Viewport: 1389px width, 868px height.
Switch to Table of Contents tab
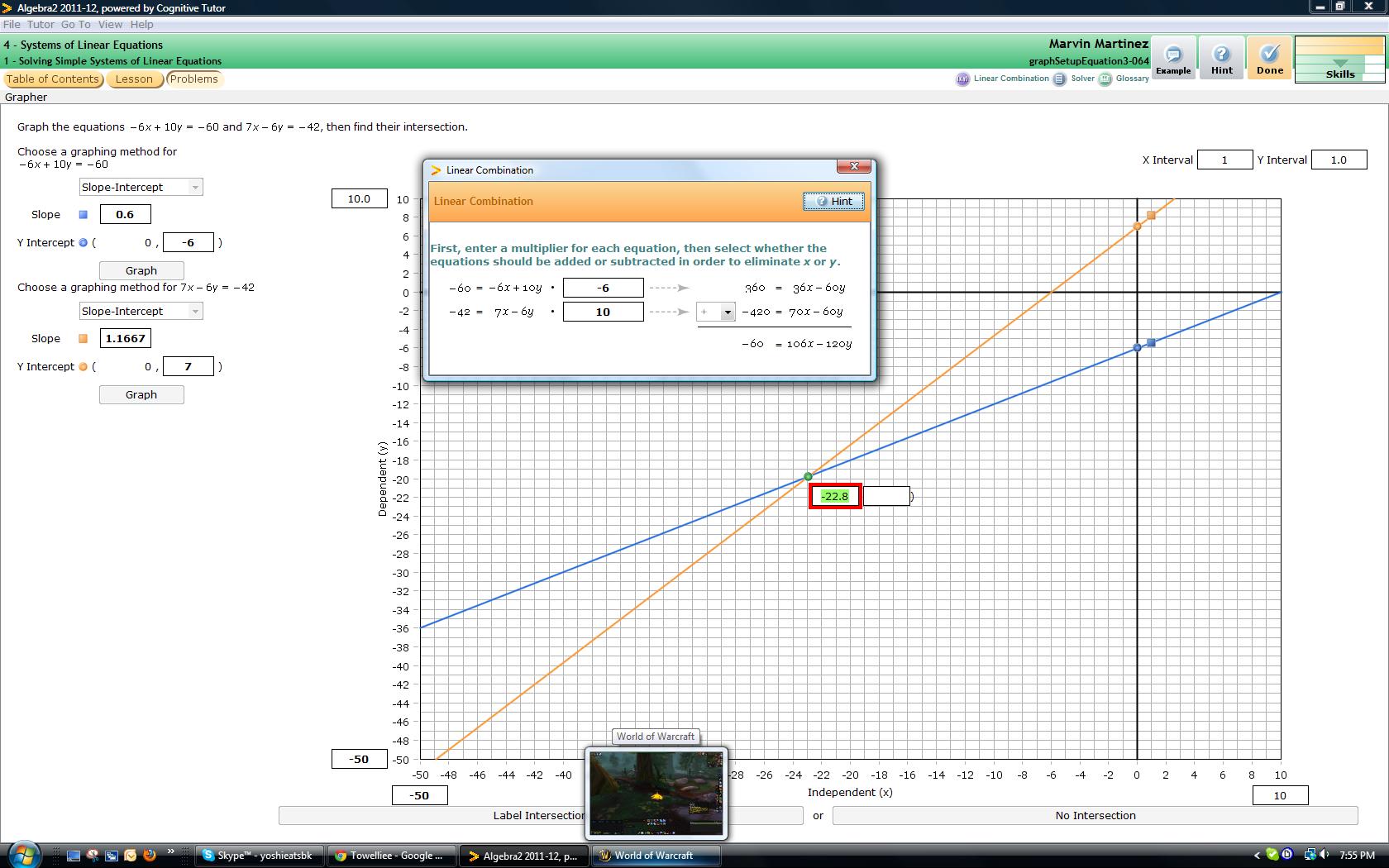[53, 79]
